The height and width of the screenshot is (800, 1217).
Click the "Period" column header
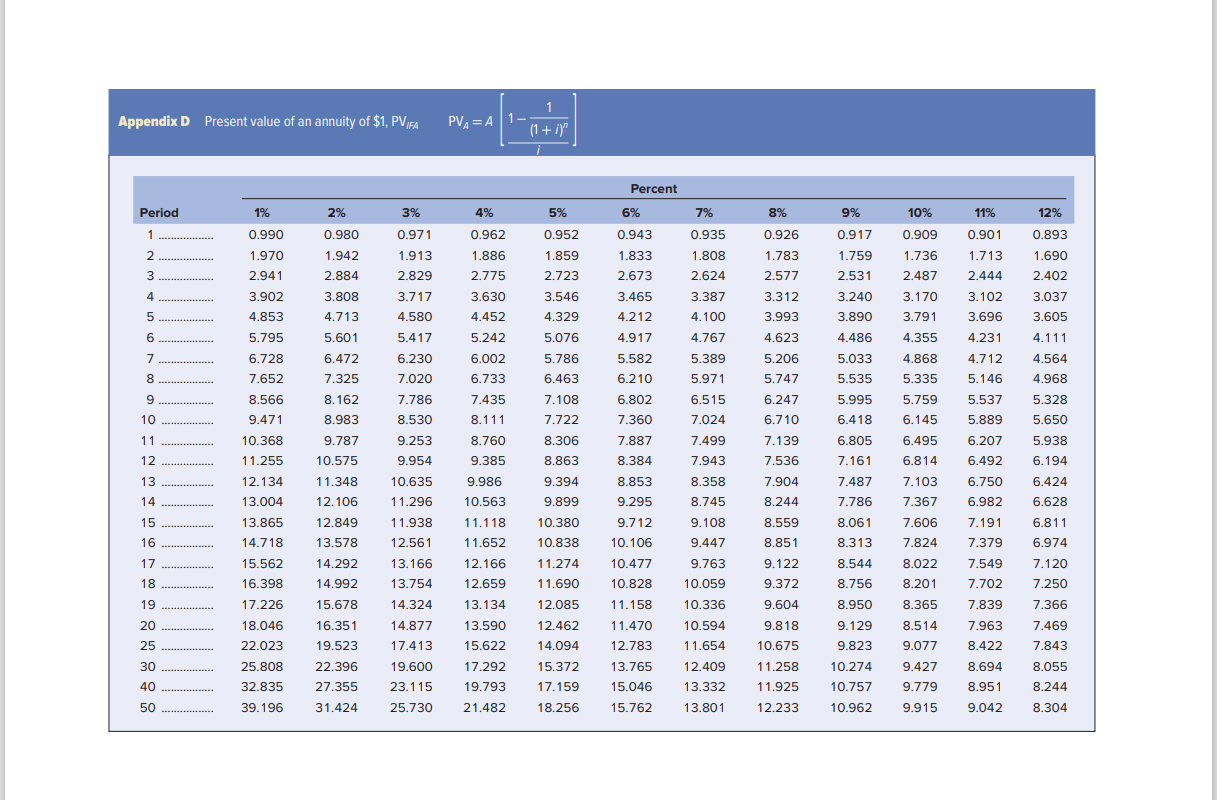[159, 213]
